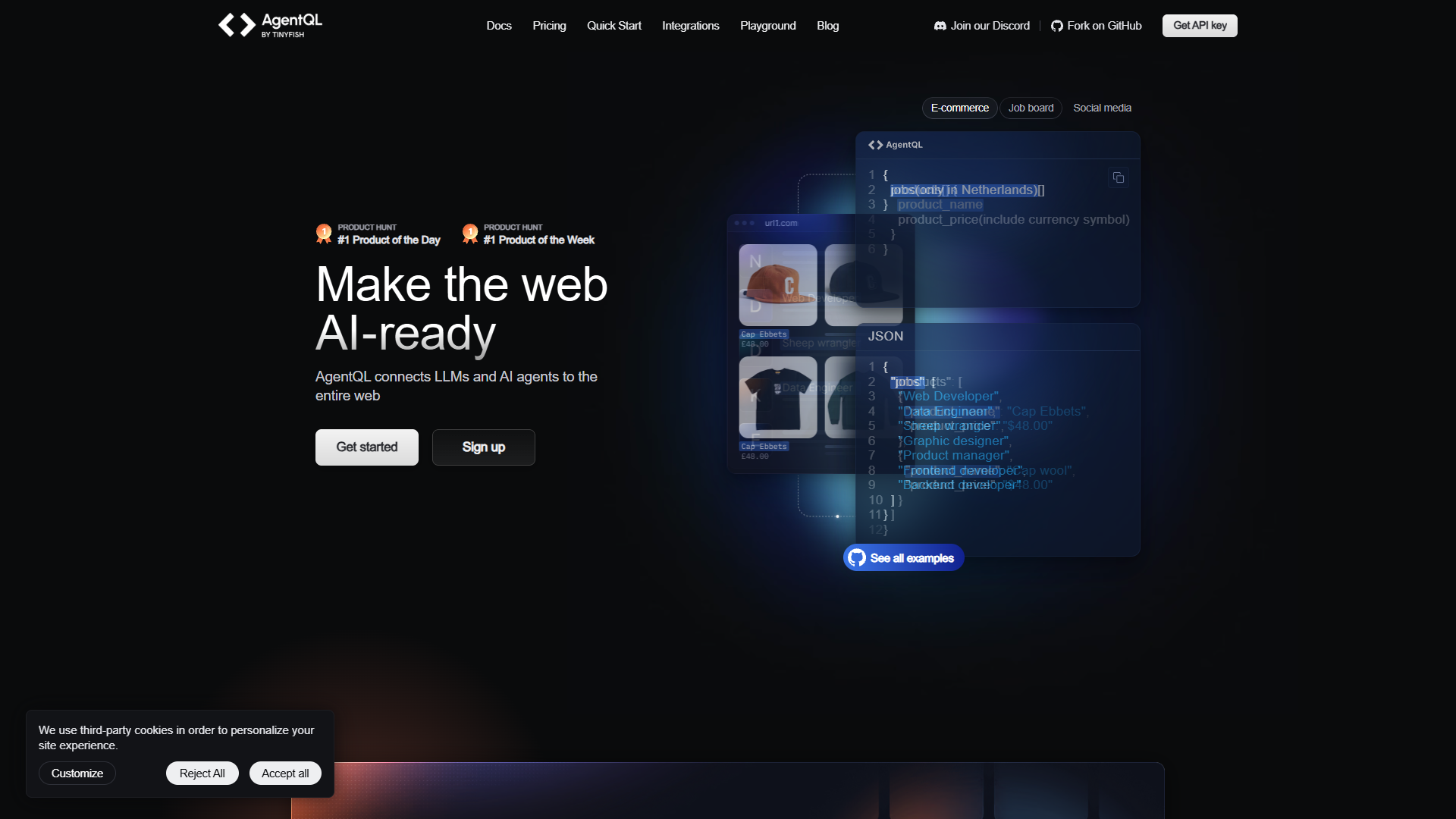Click the url1.com address text
This screenshot has height=819, width=1456.
tap(781, 223)
